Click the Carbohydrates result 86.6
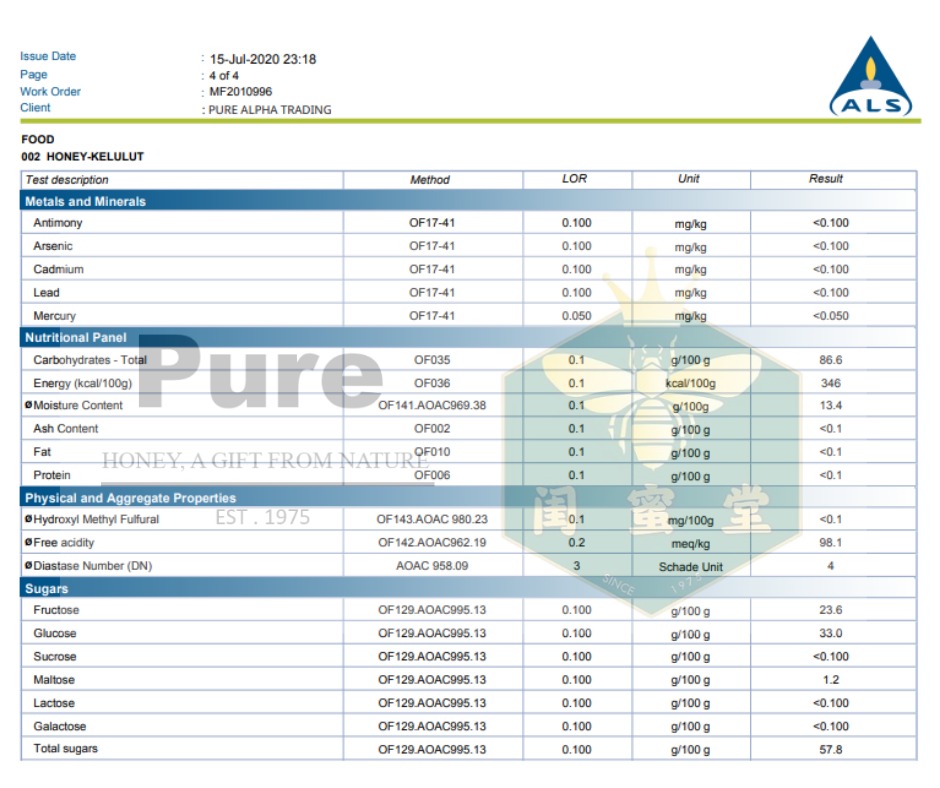The height and width of the screenshot is (788, 940). pos(830,360)
